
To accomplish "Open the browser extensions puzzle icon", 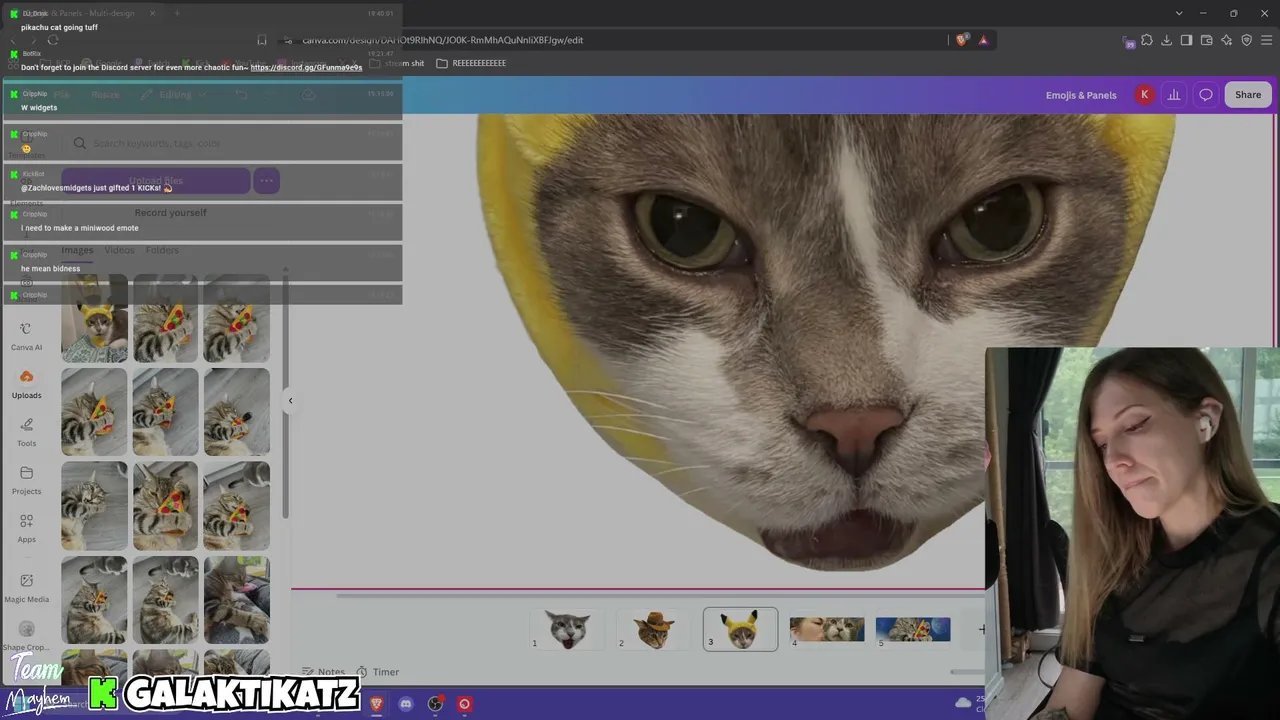I will point(1147,40).
